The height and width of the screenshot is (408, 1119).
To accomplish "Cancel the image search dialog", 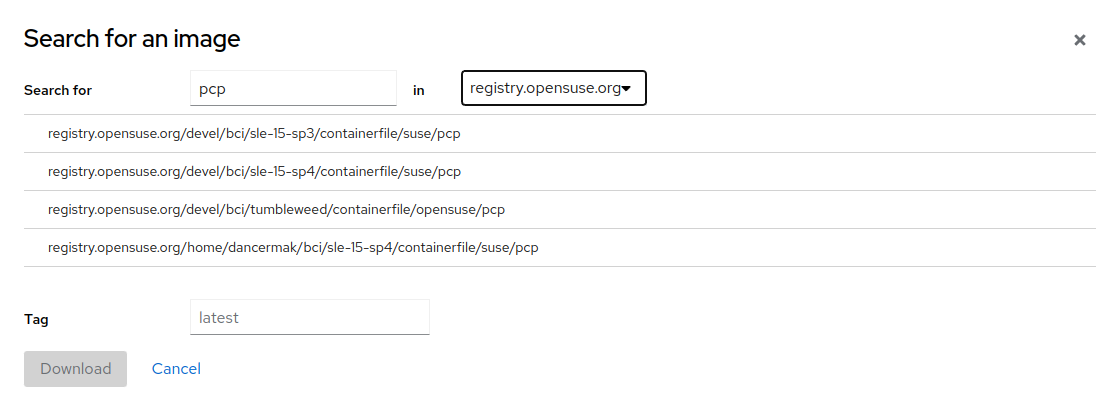I will pos(176,369).
